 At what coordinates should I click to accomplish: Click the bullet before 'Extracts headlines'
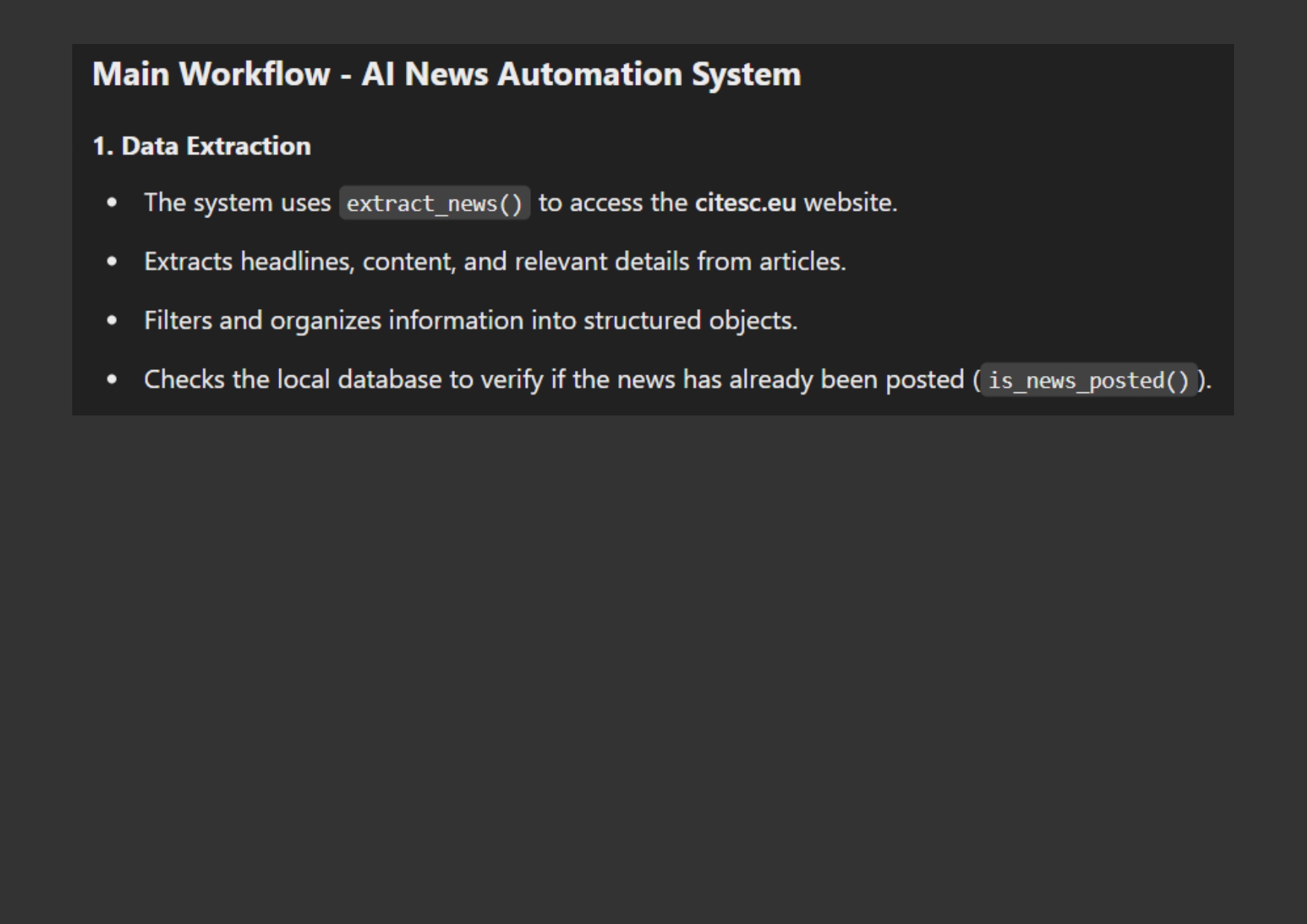[x=112, y=261]
